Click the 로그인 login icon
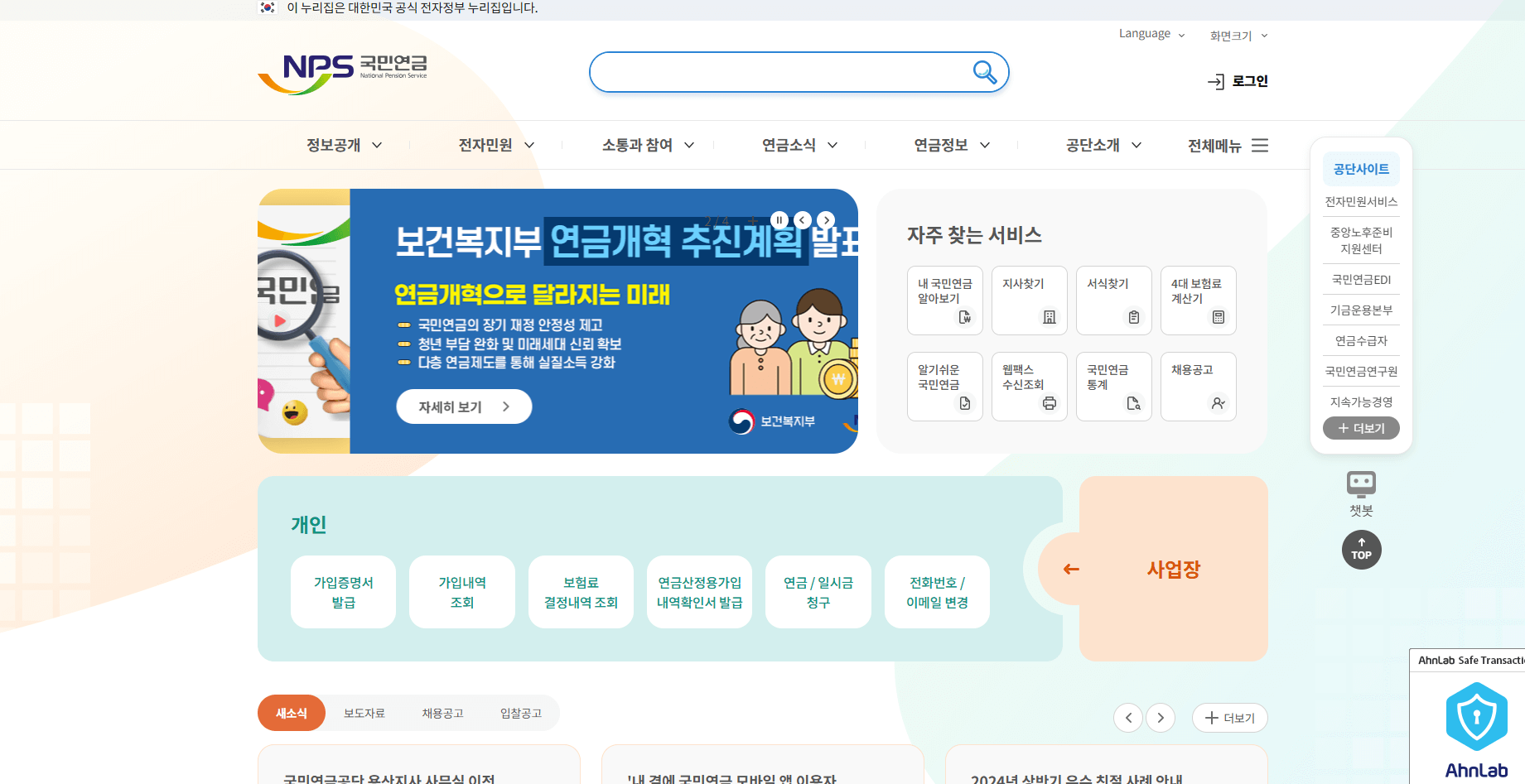The width and height of the screenshot is (1525, 784). point(1216,81)
